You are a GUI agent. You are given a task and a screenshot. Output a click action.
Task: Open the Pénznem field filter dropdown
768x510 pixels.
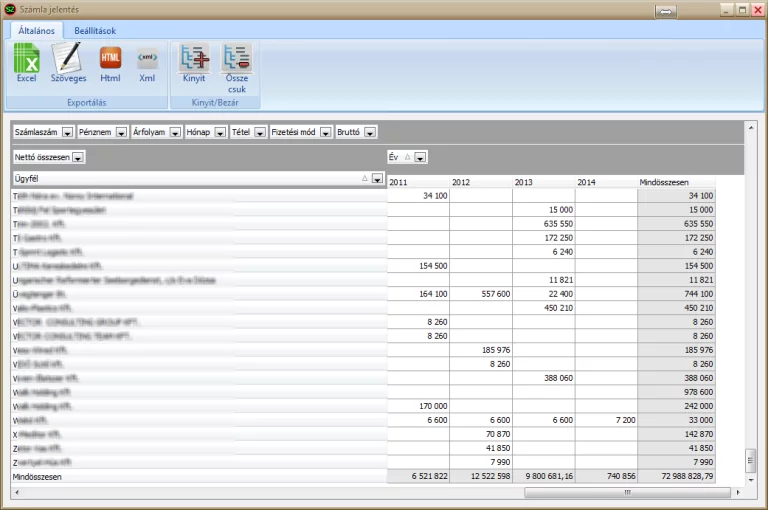(x=122, y=132)
